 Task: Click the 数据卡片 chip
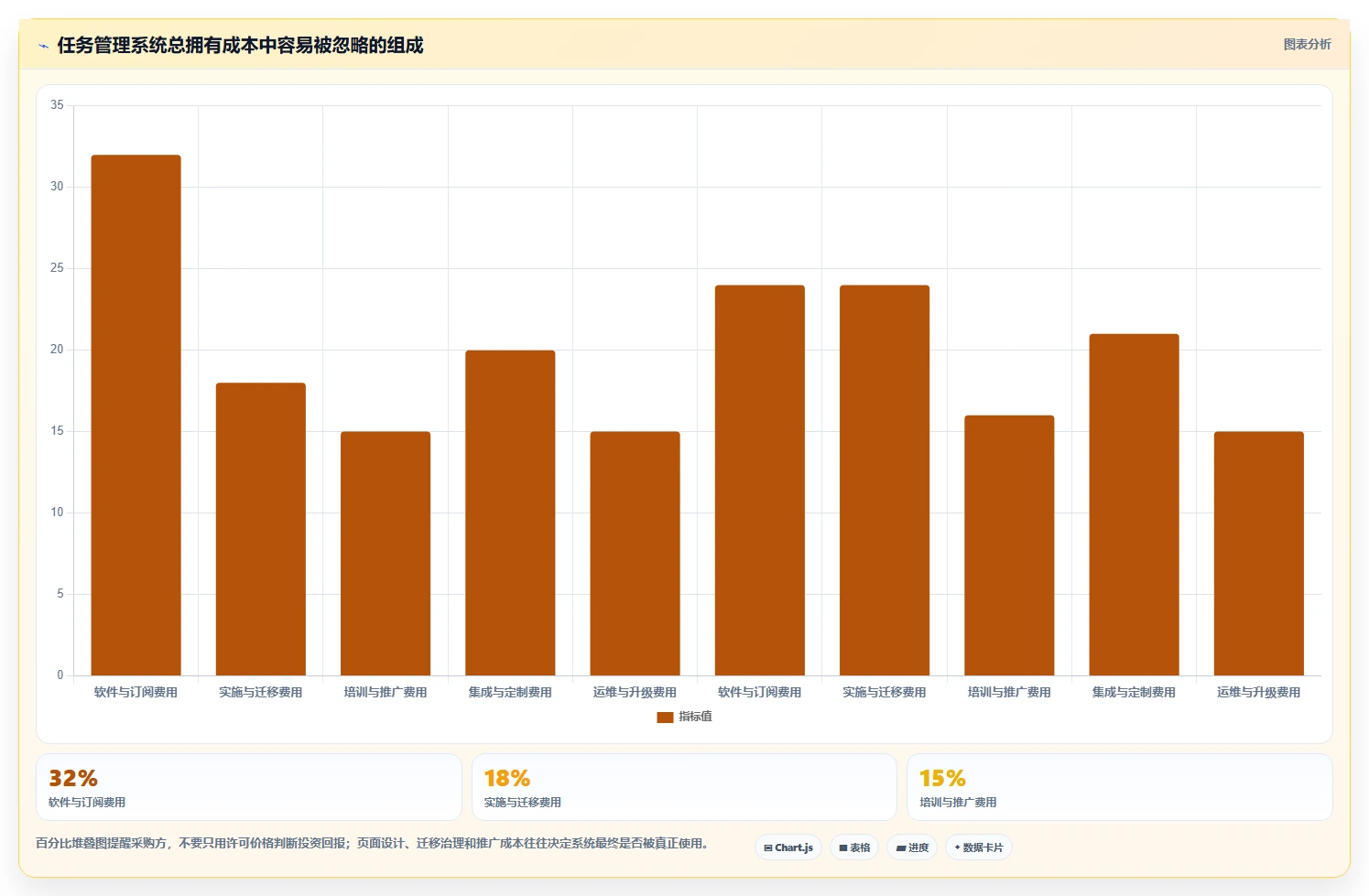[979, 847]
